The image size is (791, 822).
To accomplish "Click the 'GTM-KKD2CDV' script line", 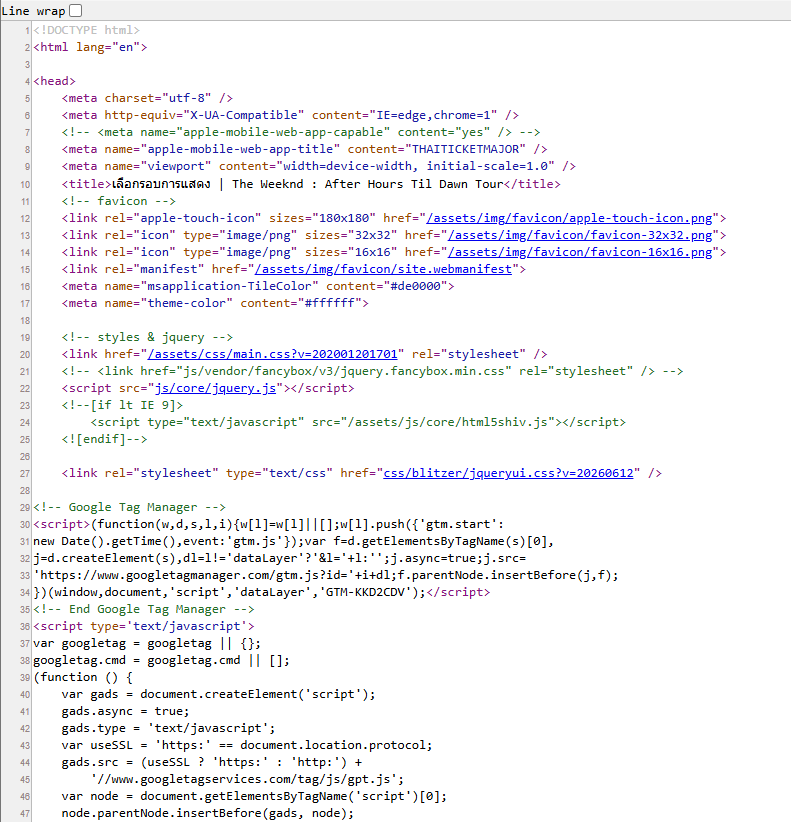I will 262,592.
